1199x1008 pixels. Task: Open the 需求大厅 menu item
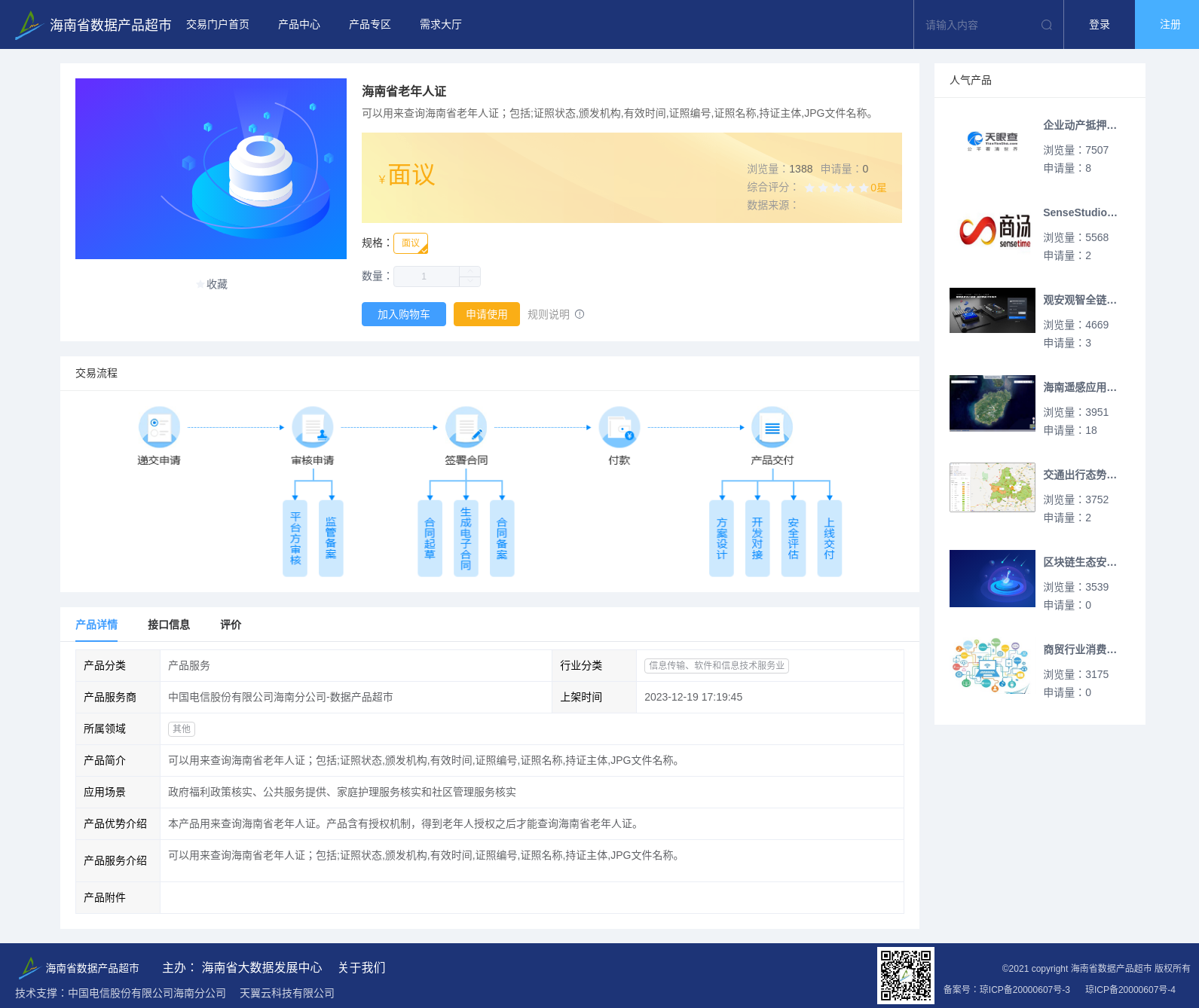coord(441,25)
